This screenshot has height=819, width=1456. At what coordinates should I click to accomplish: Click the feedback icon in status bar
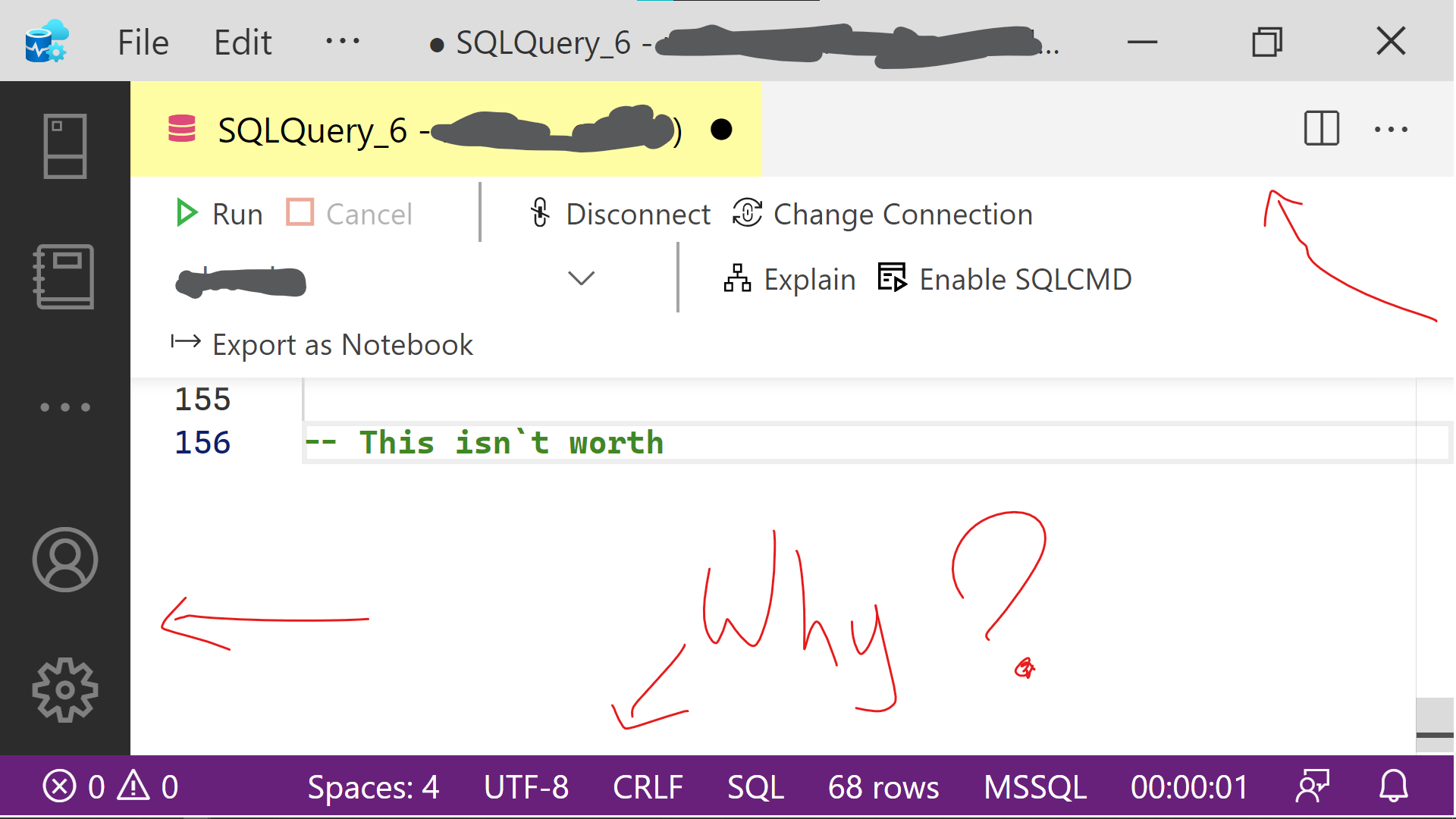coord(1313,786)
